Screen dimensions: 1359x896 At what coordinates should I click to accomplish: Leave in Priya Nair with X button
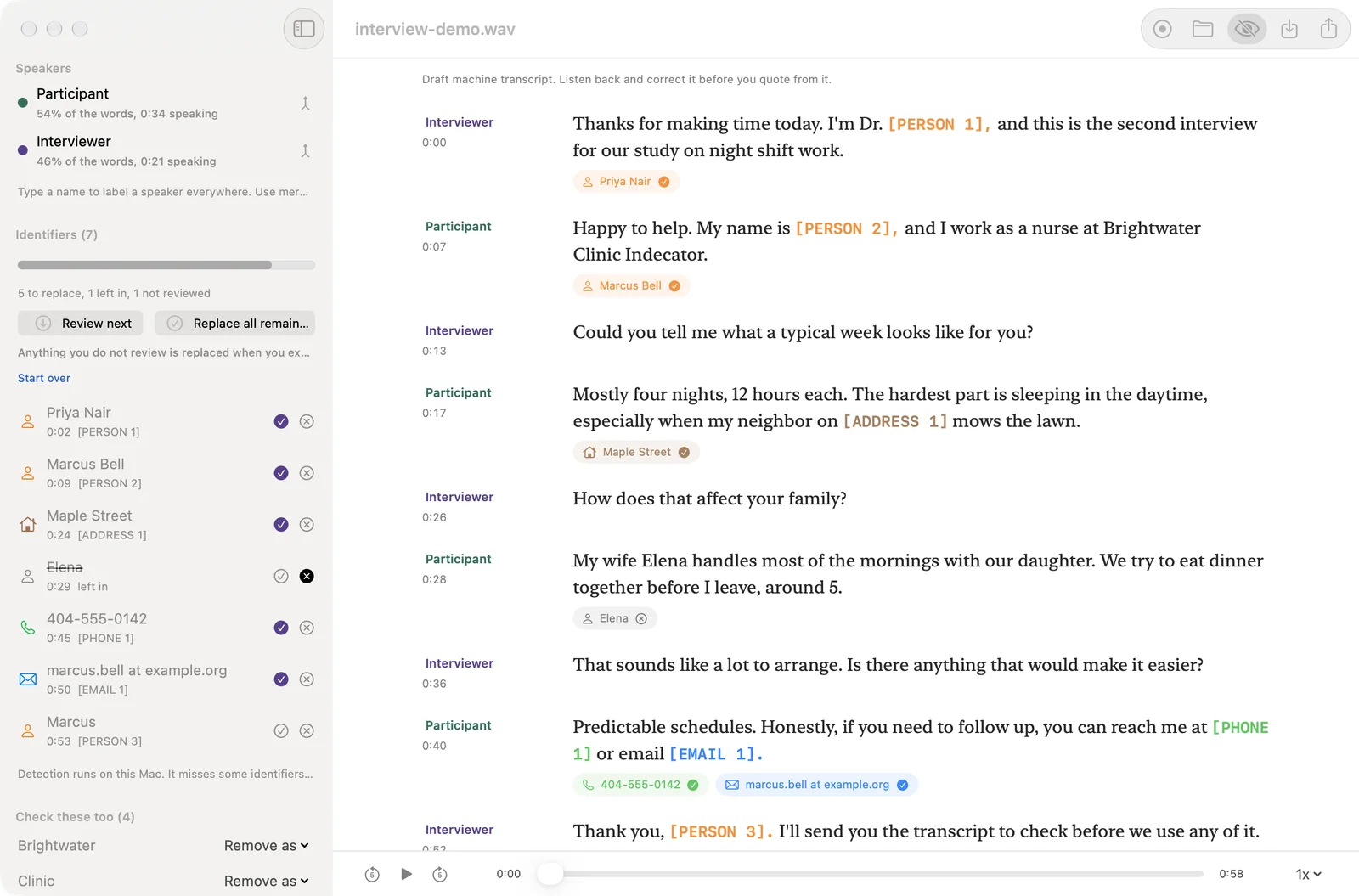(x=307, y=421)
